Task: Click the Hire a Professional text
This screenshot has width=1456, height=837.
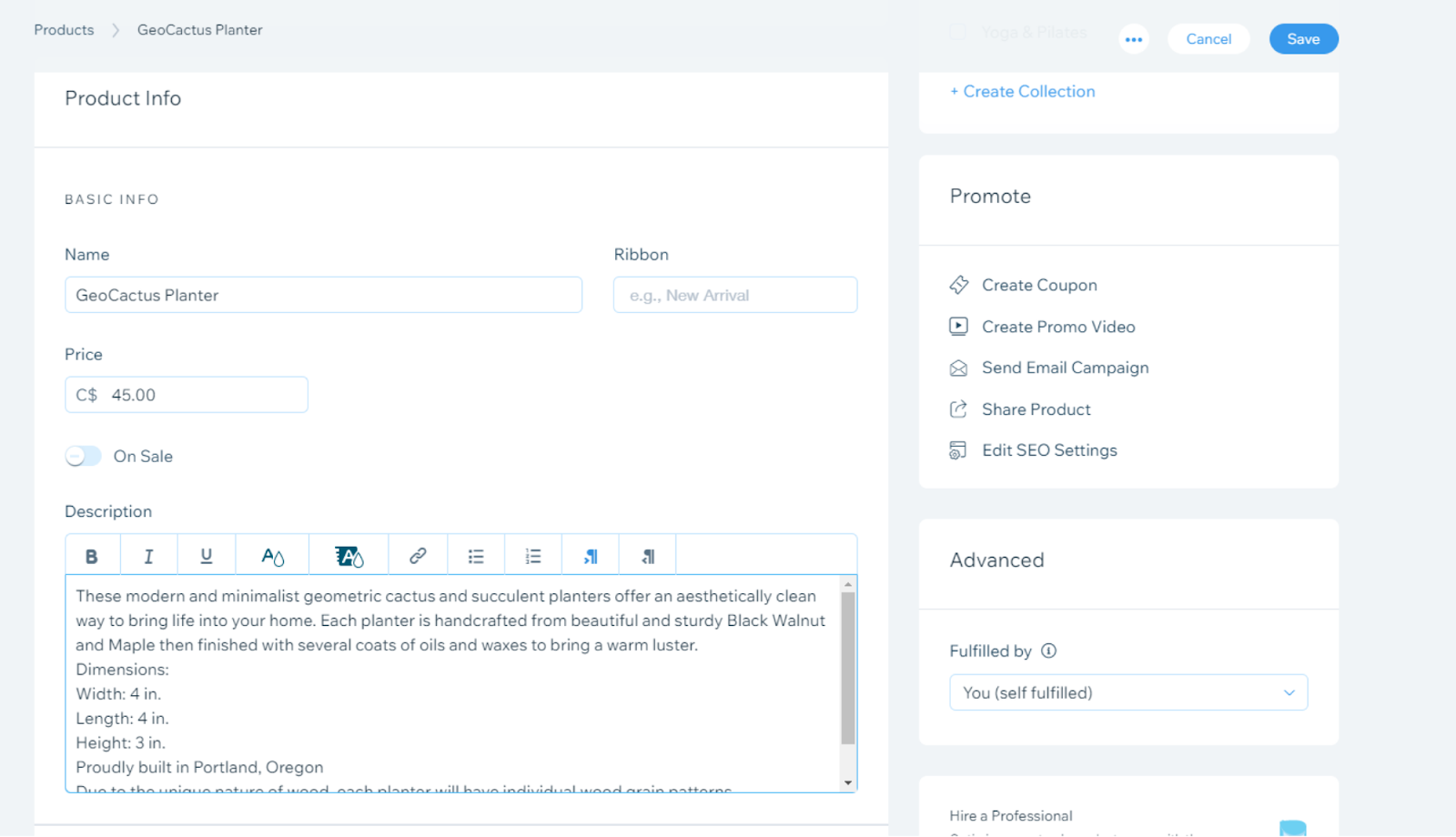Action: pos(1010,816)
